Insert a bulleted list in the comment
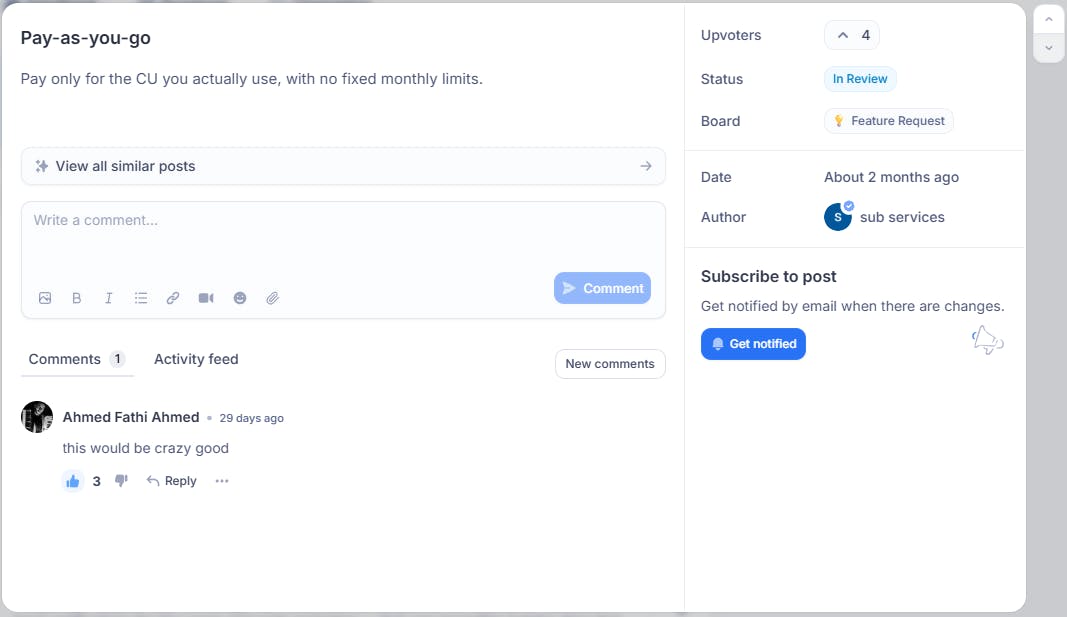This screenshot has height=617, width=1067. (x=140, y=297)
